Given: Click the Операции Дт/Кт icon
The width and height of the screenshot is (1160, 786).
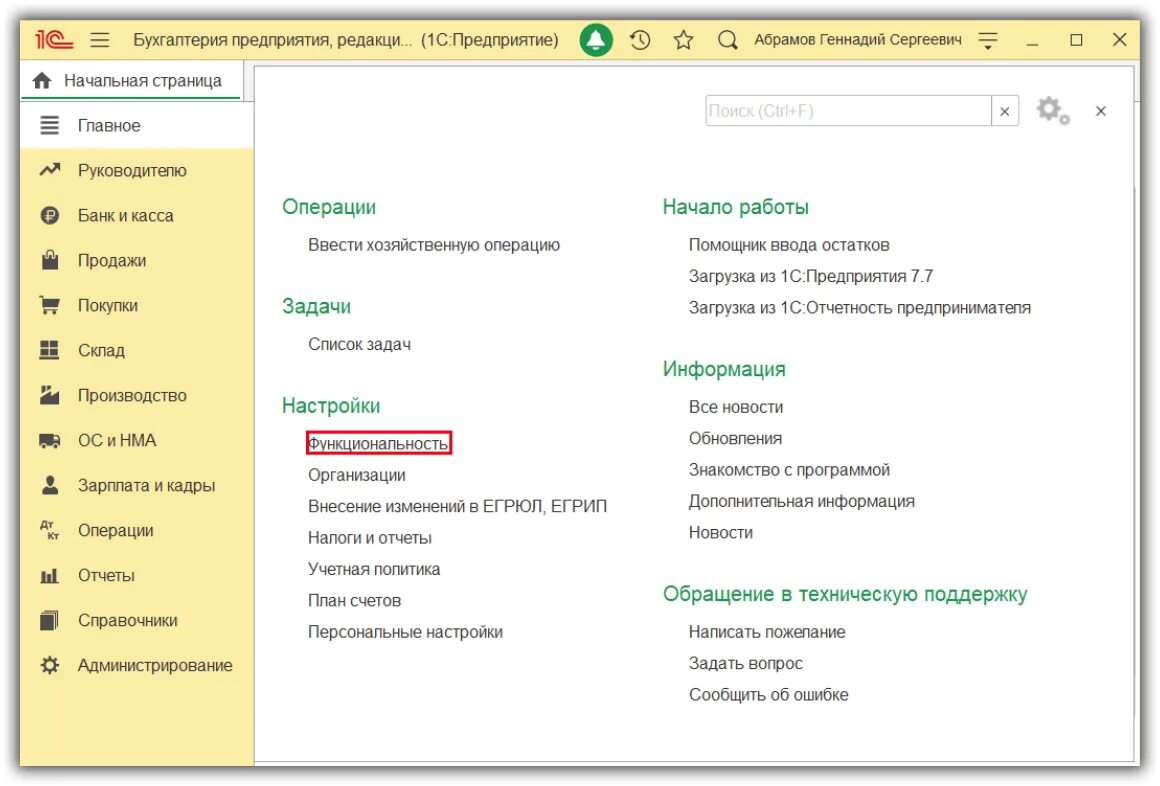Looking at the screenshot, I should coord(50,531).
